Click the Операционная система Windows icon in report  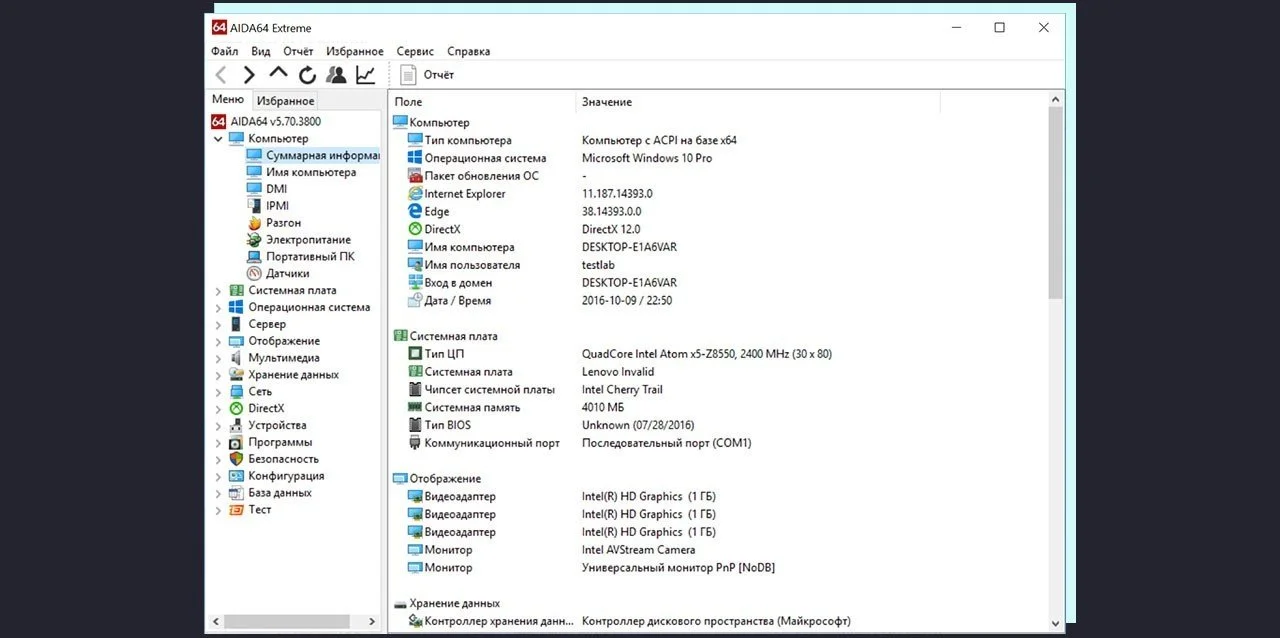tap(415, 158)
